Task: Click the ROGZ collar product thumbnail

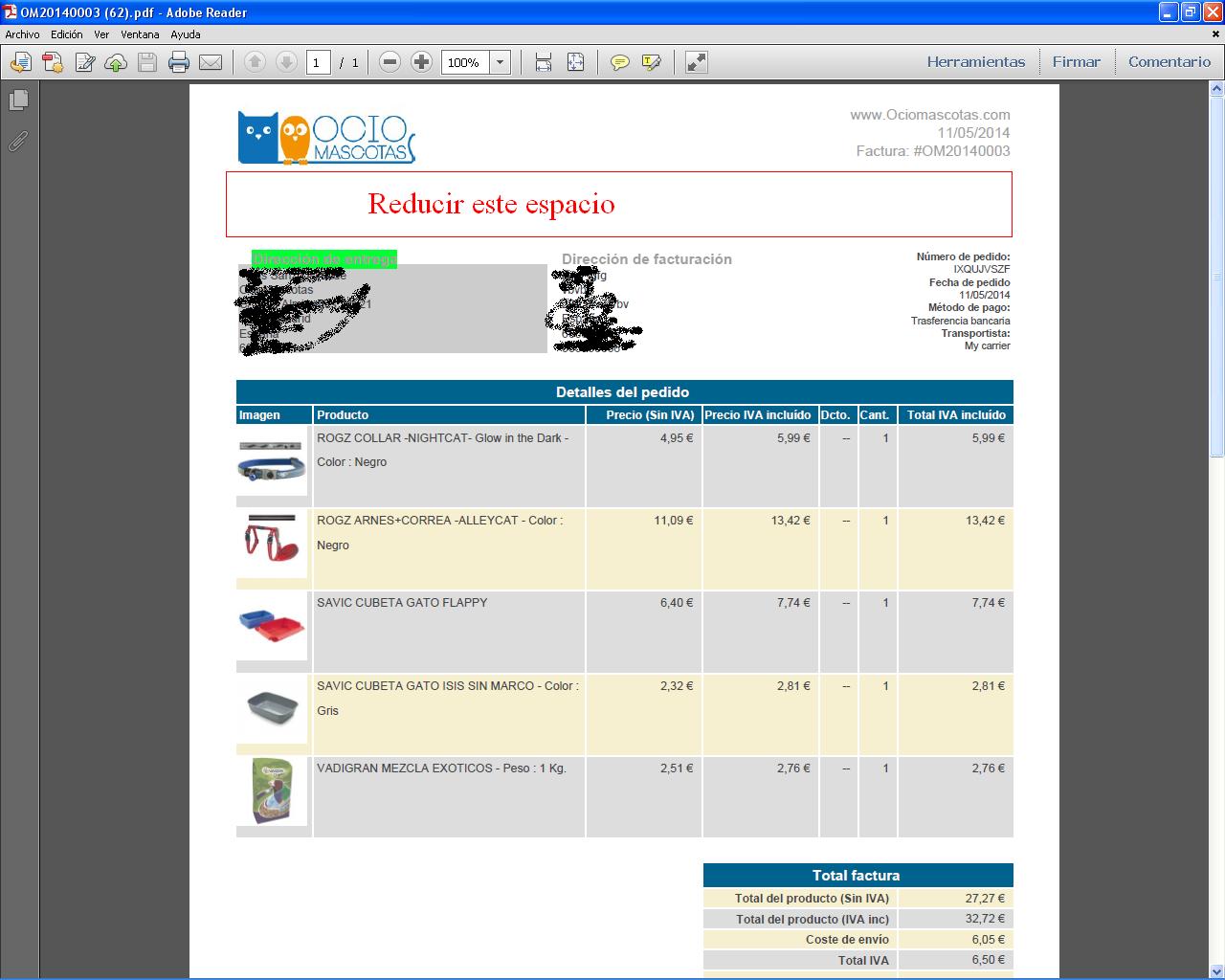Action: coord(272,460)
